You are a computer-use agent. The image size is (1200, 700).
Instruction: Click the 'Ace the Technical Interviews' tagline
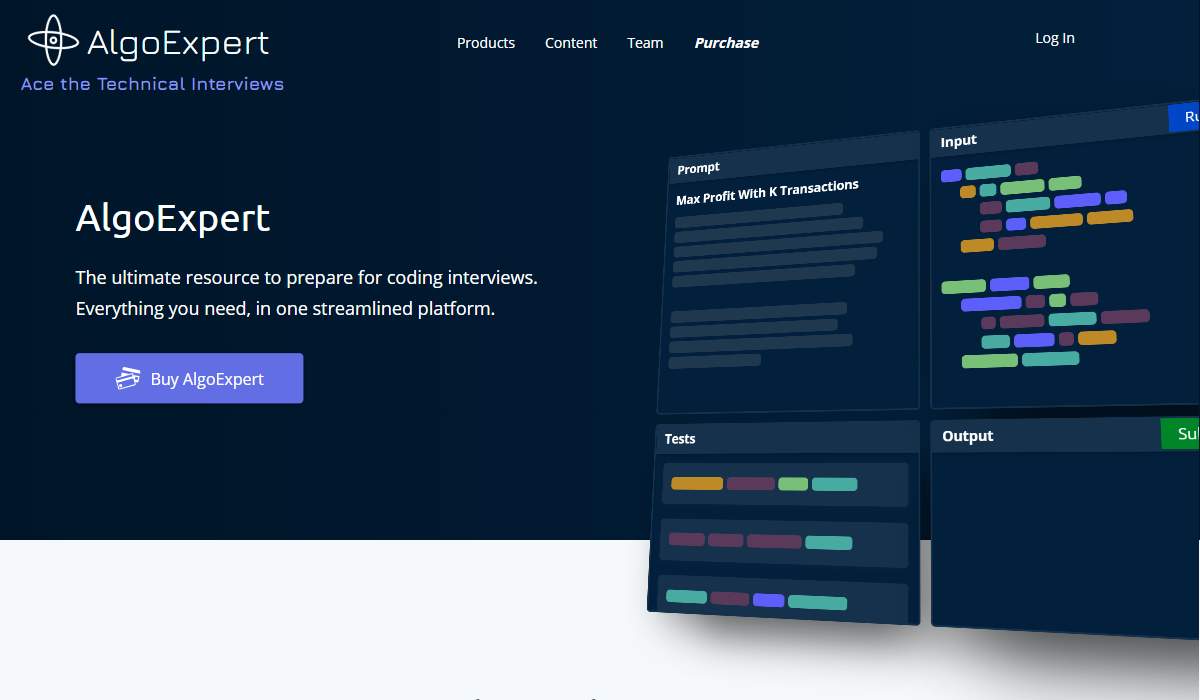click(x=152, y=84)
